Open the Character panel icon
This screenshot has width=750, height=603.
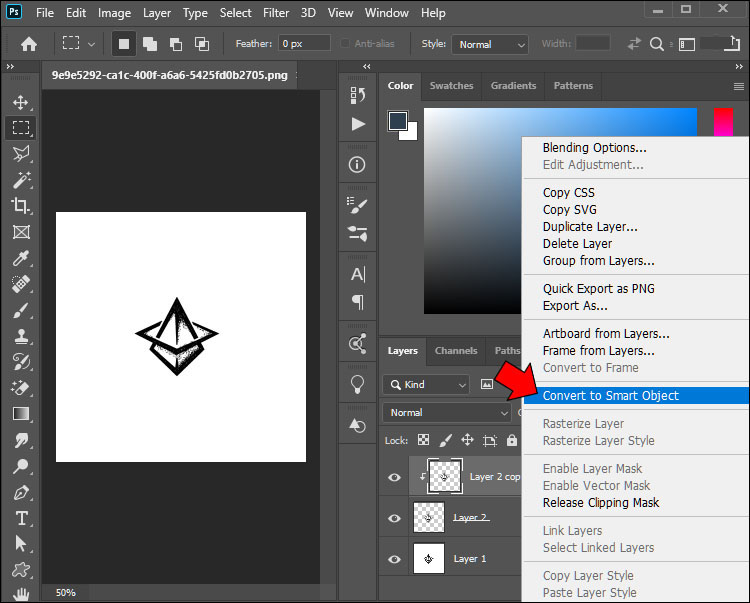tap(358, 274)
